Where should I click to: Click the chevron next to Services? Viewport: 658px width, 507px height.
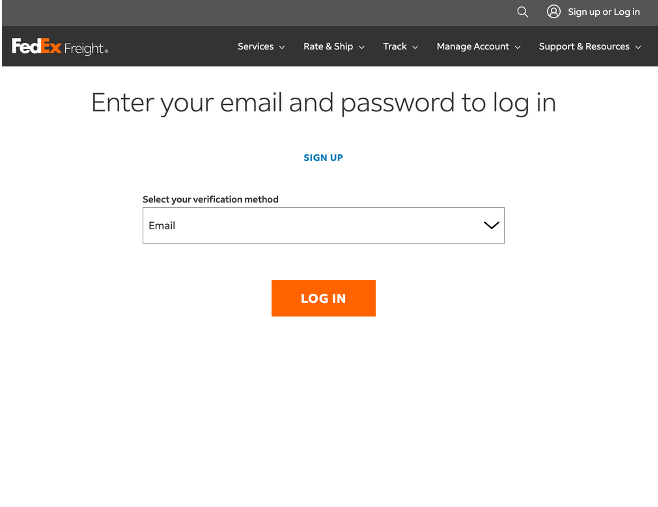pyautogui.click(x=282, y=47)
